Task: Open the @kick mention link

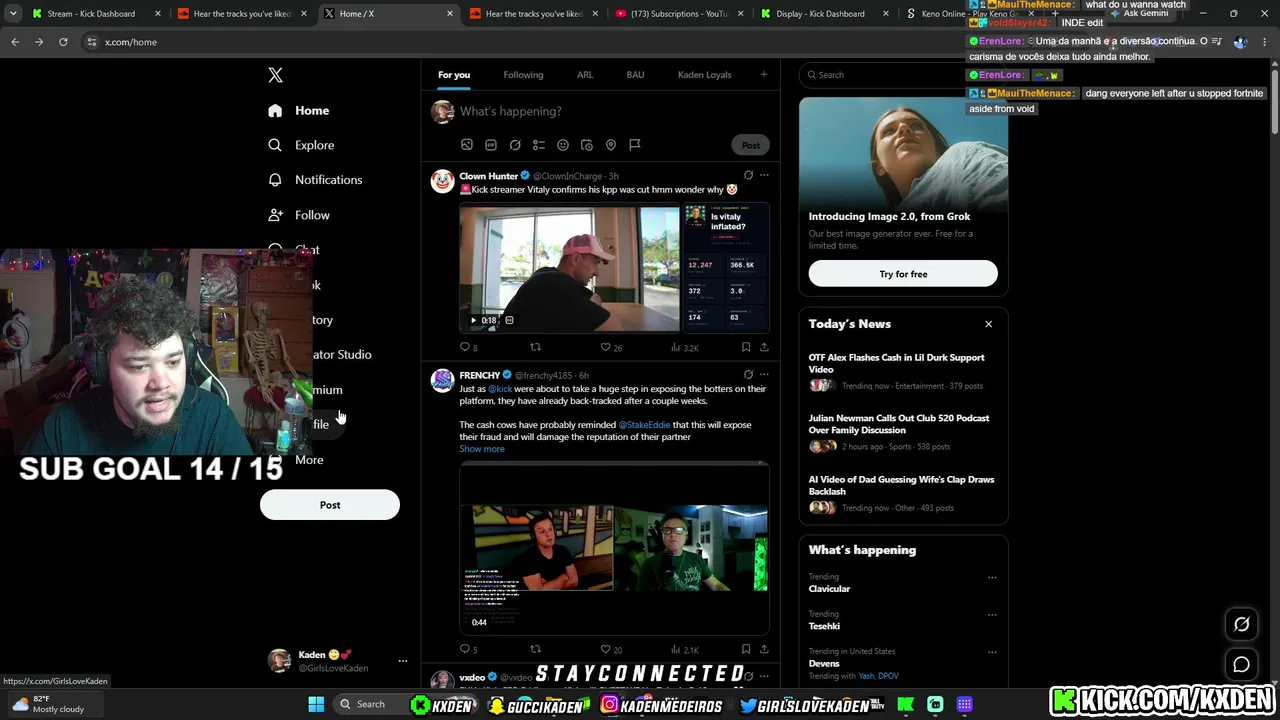Action: coord(500,389)
